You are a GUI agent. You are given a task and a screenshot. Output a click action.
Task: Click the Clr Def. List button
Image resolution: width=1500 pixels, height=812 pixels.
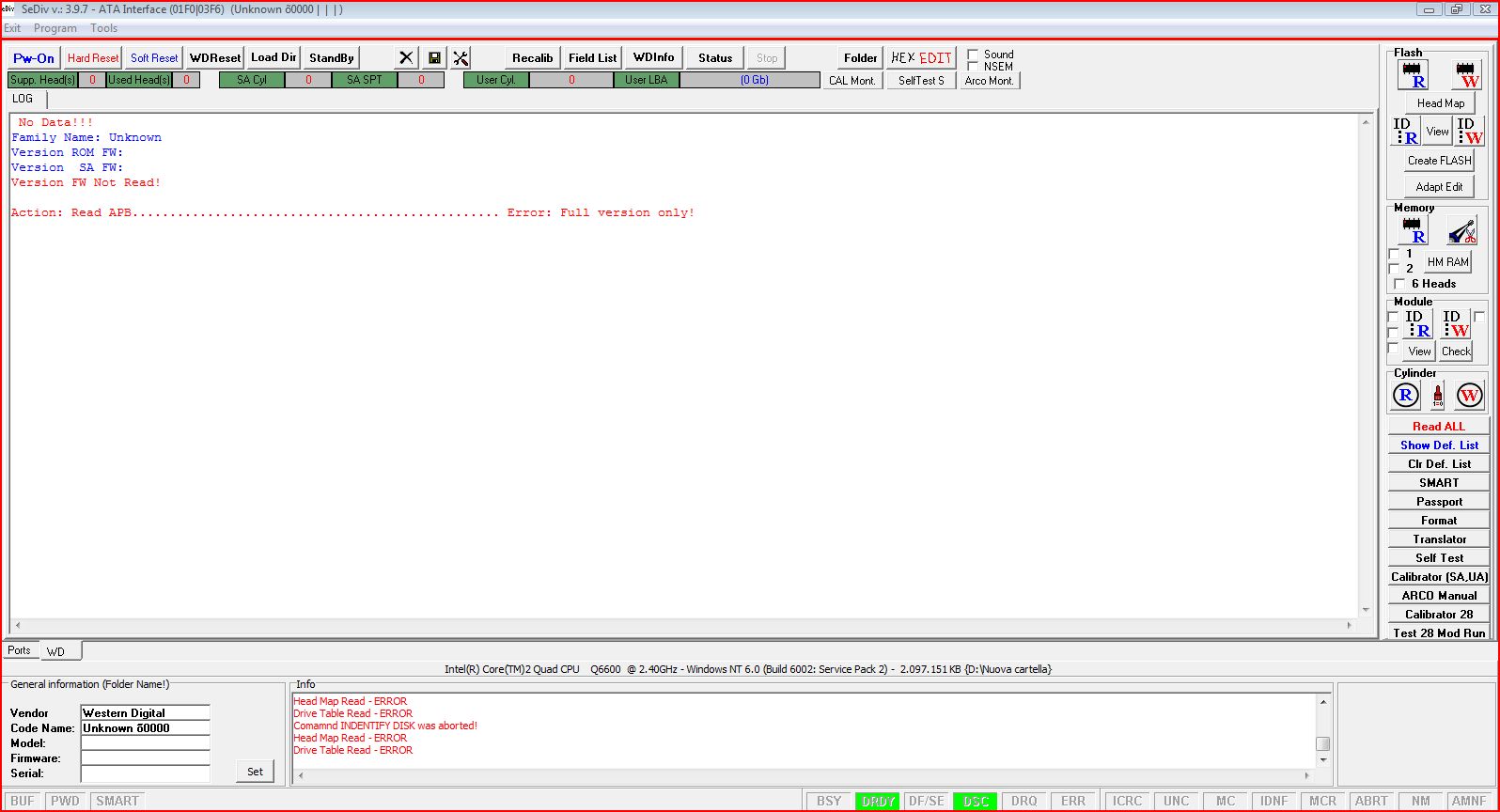1439,464
